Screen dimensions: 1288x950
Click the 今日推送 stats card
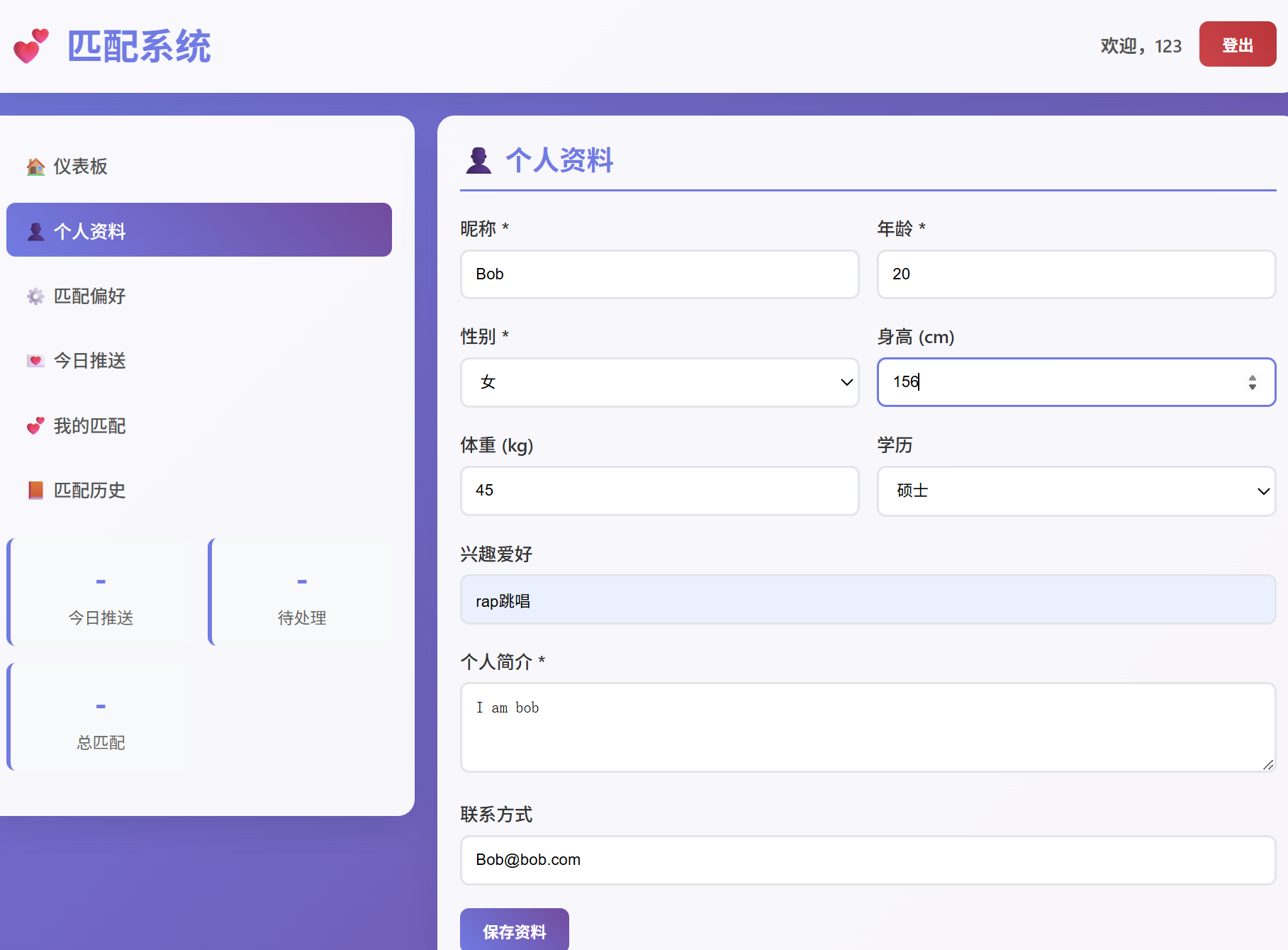(x=99, y=592)
